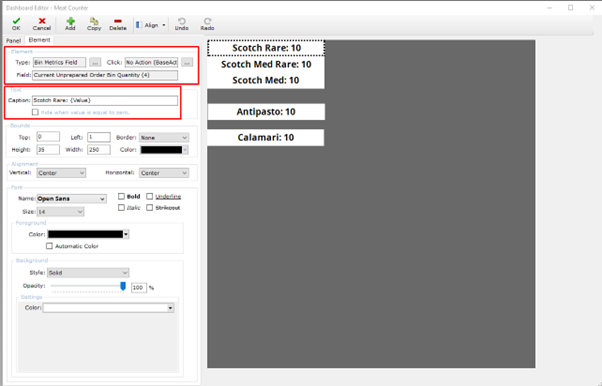The width and height of the screenshot is (602, 386).
Task: Open the font Name dropdown
Action: (71, 199)
